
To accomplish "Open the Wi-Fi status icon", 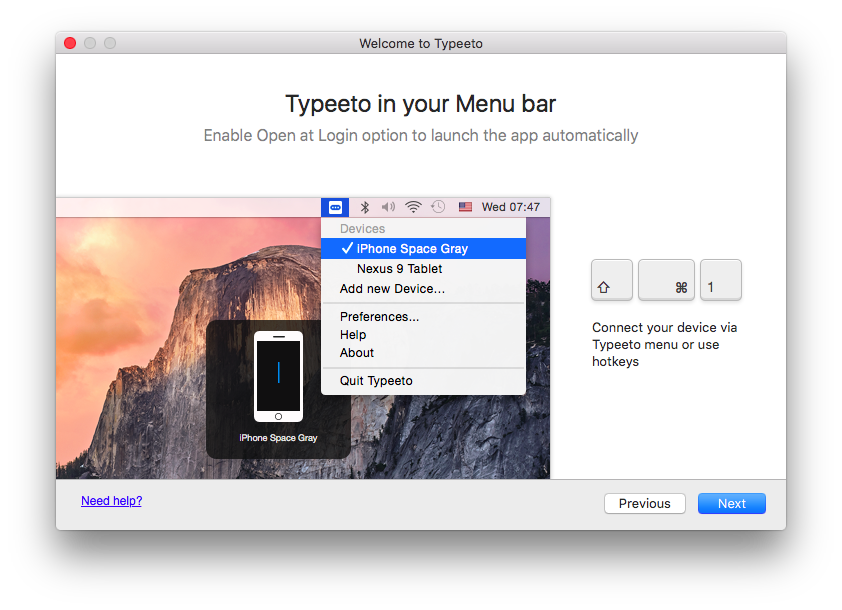I will click(x=413, y=207).
